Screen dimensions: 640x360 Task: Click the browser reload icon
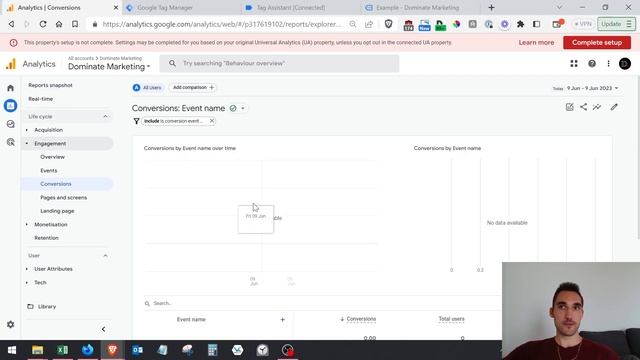coord(43,24)
